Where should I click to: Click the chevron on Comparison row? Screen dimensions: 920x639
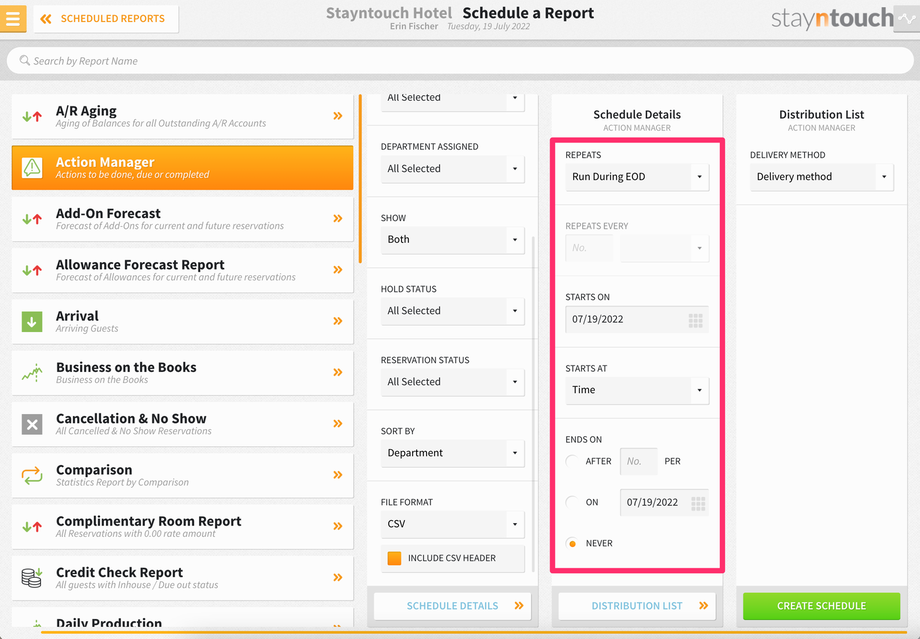coord(337,475)
